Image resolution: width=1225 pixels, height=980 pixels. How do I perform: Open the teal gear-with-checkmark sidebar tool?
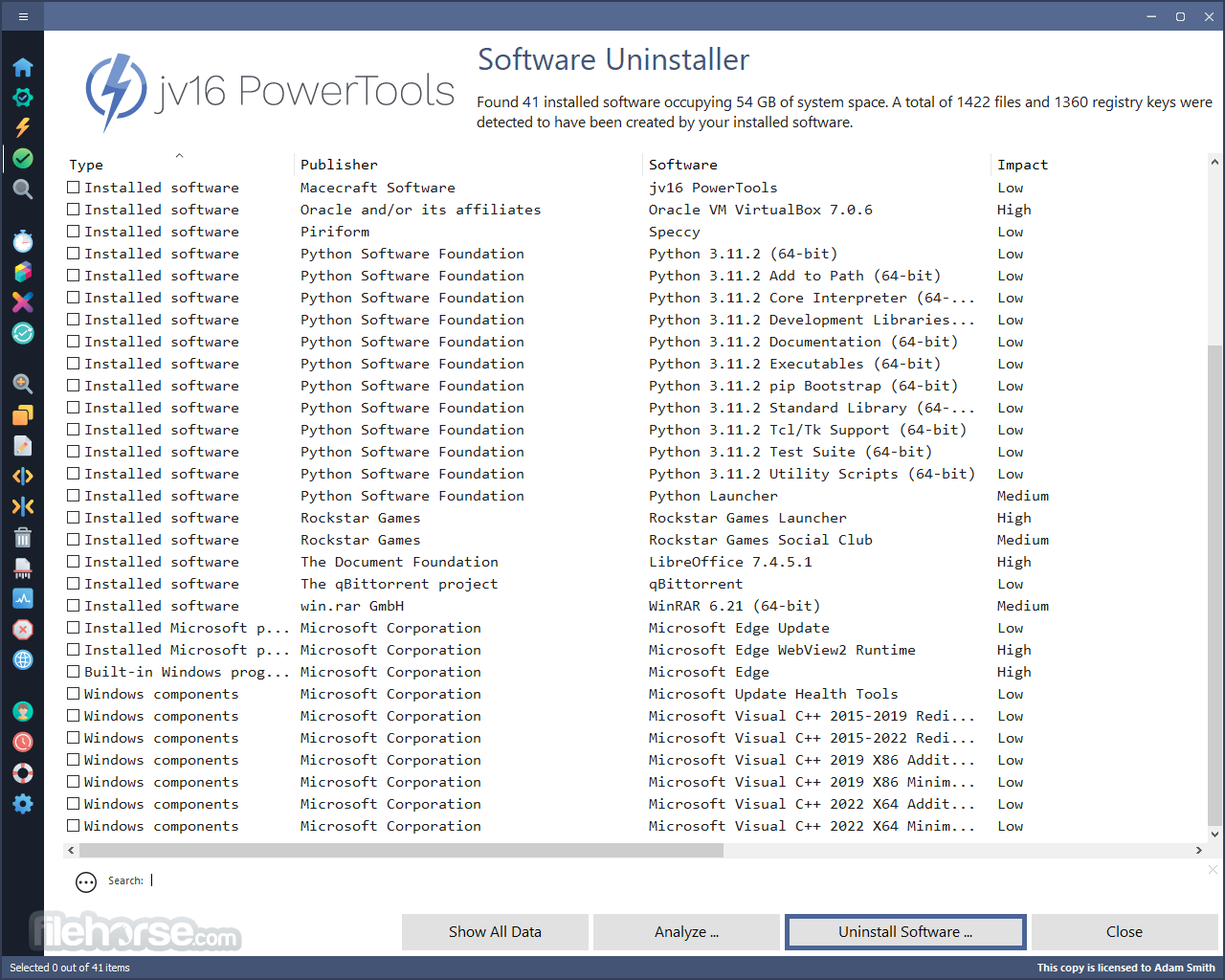point(23,97)
